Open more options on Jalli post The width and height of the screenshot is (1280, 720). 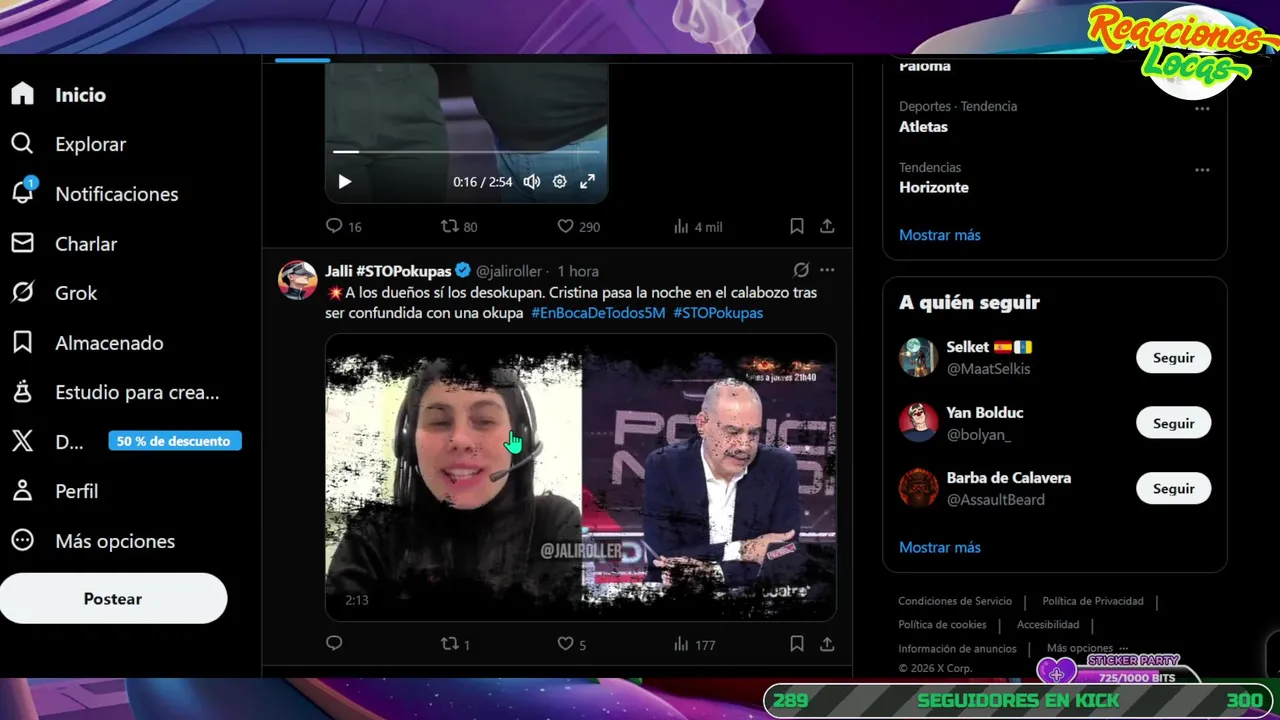point(827,270)
